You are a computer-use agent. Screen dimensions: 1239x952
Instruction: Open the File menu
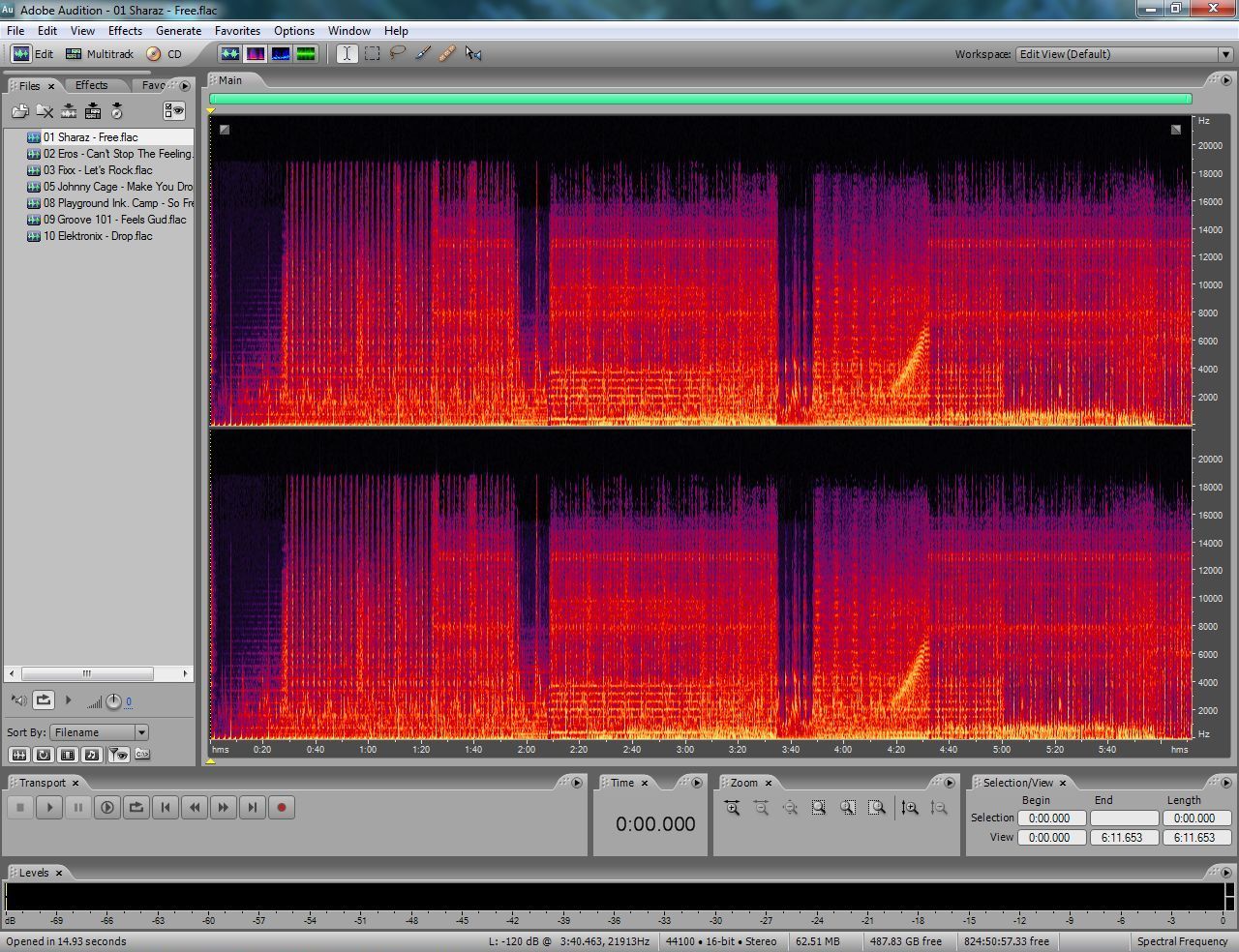pyautogui.click(x=15, y=31)
